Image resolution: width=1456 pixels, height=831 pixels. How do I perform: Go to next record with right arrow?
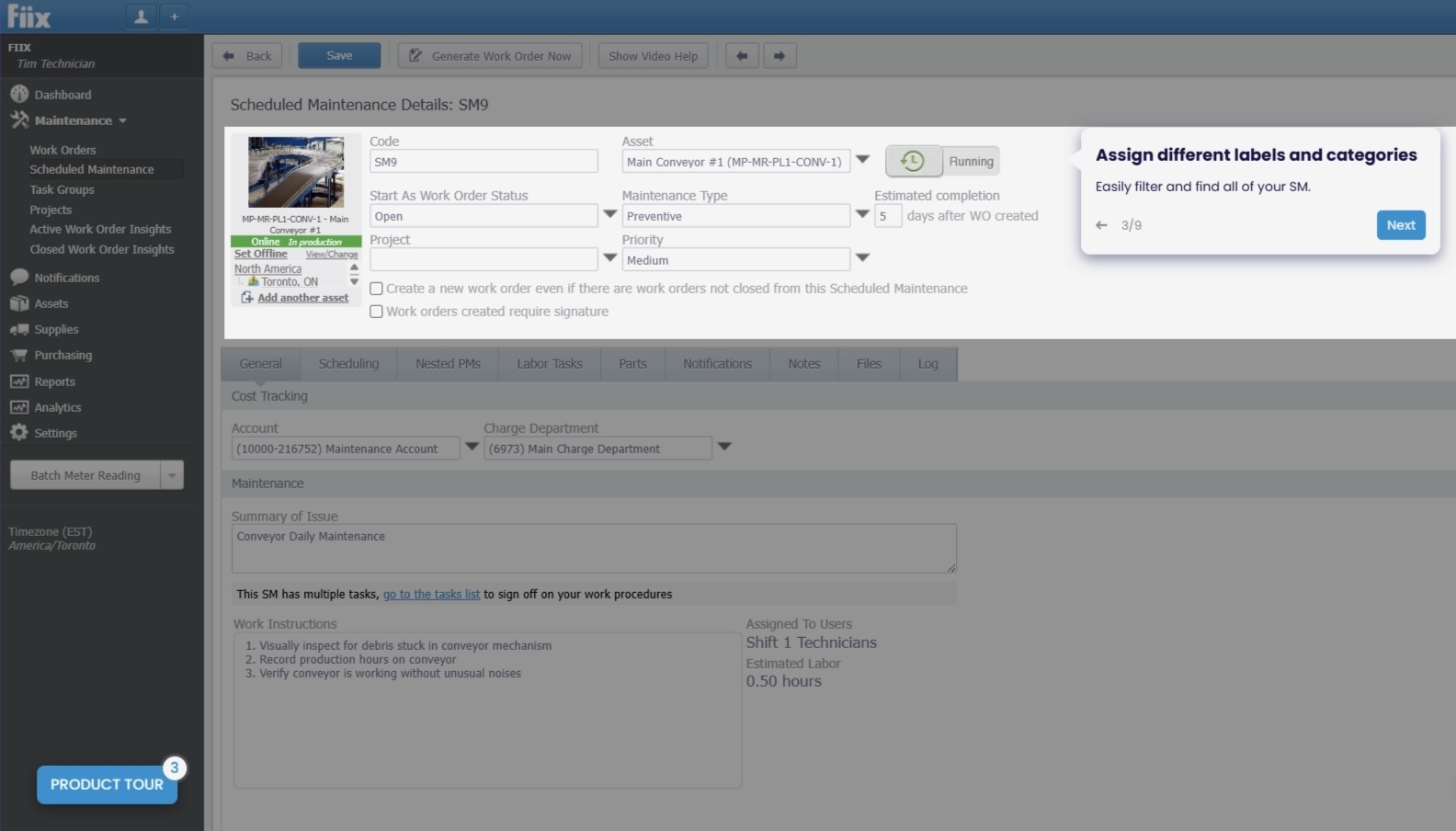(779, 56)
